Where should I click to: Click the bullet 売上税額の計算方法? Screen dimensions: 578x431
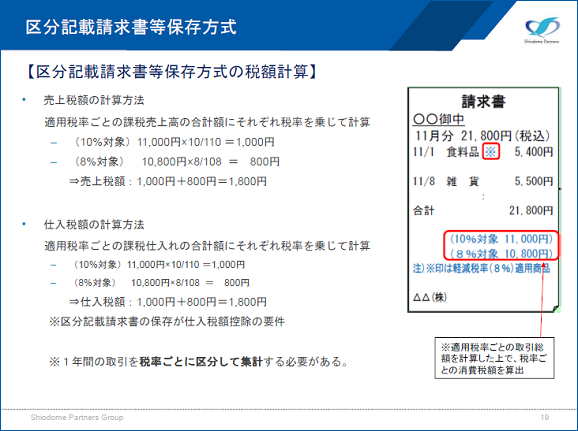pyautogui.click(x=94, y=100)
